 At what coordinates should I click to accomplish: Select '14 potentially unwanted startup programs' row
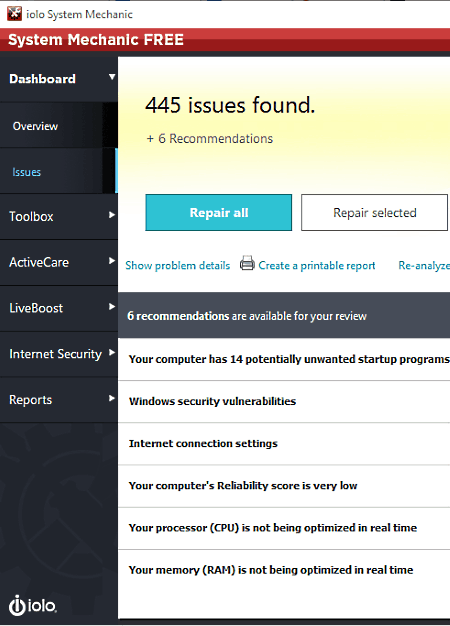(284, 359)
